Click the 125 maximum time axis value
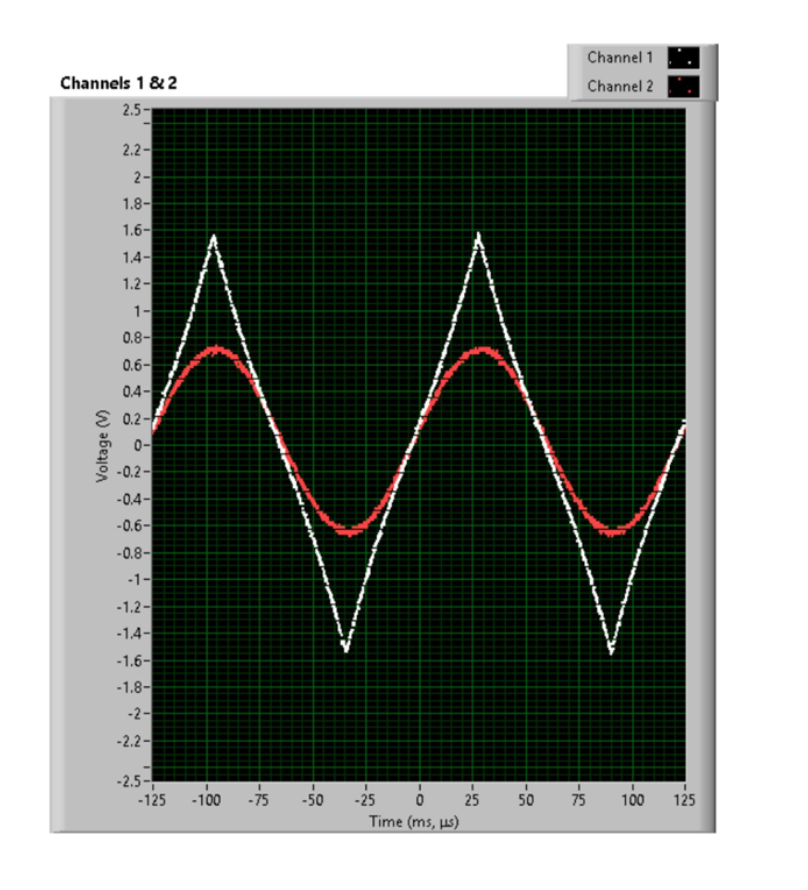 pyautogui.click(x=685, y=801)
